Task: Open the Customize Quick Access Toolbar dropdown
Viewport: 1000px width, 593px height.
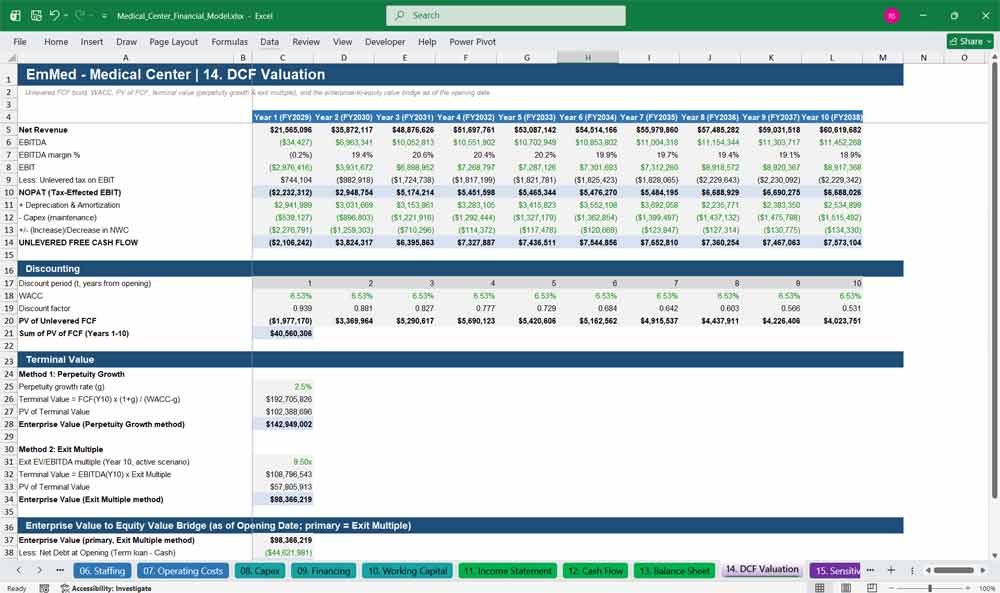Action: tap(104, 16)
